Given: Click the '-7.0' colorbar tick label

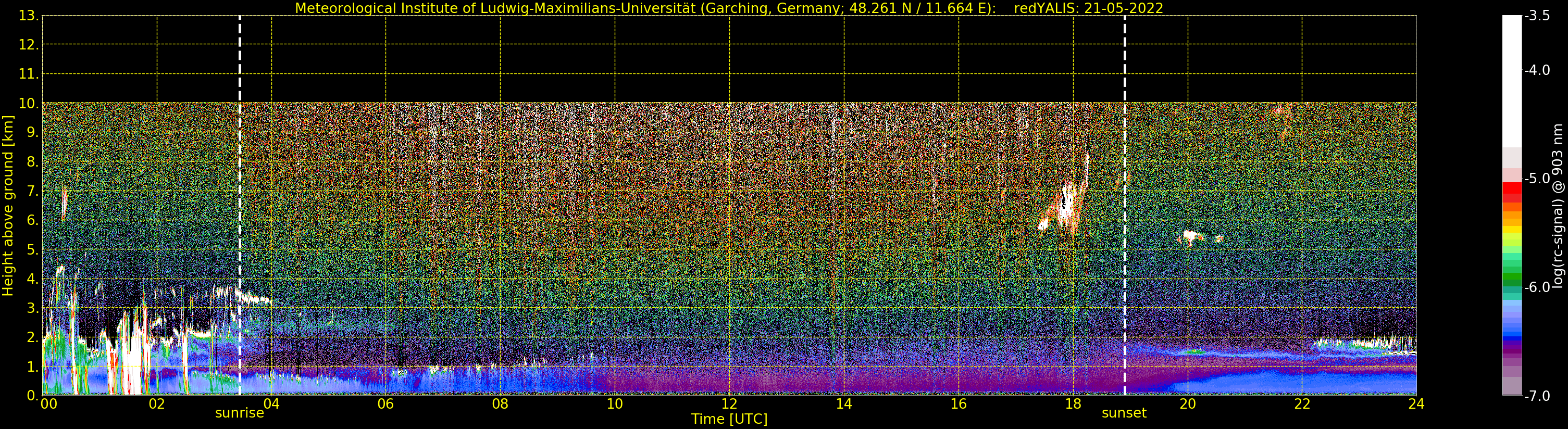Looking at the screenshot, I should pyautogui.click(x=1538, y=396).
